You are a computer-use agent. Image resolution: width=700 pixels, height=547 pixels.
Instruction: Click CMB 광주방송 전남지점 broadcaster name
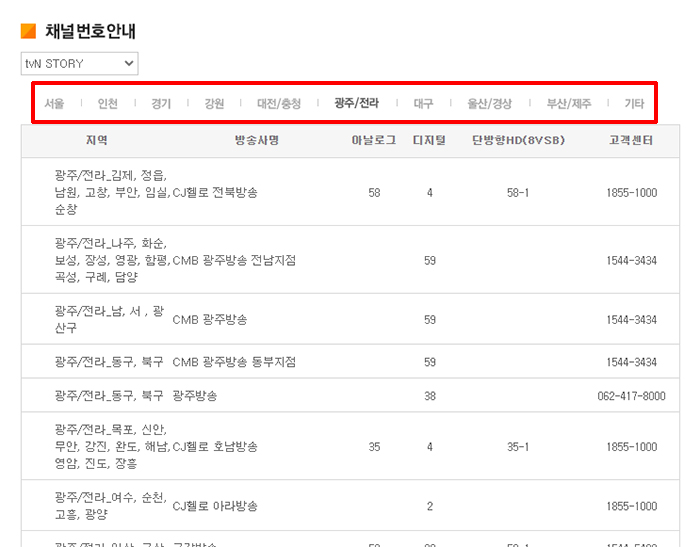234,260
